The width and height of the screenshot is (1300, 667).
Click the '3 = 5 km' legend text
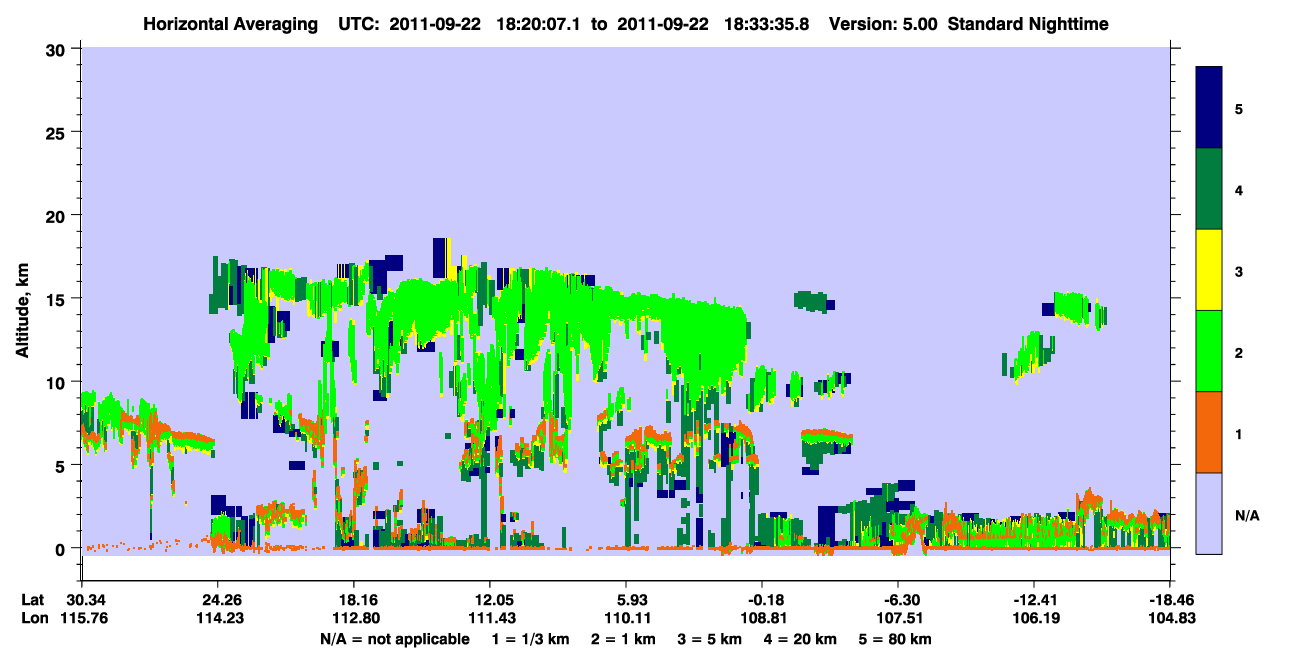[711, 639]
